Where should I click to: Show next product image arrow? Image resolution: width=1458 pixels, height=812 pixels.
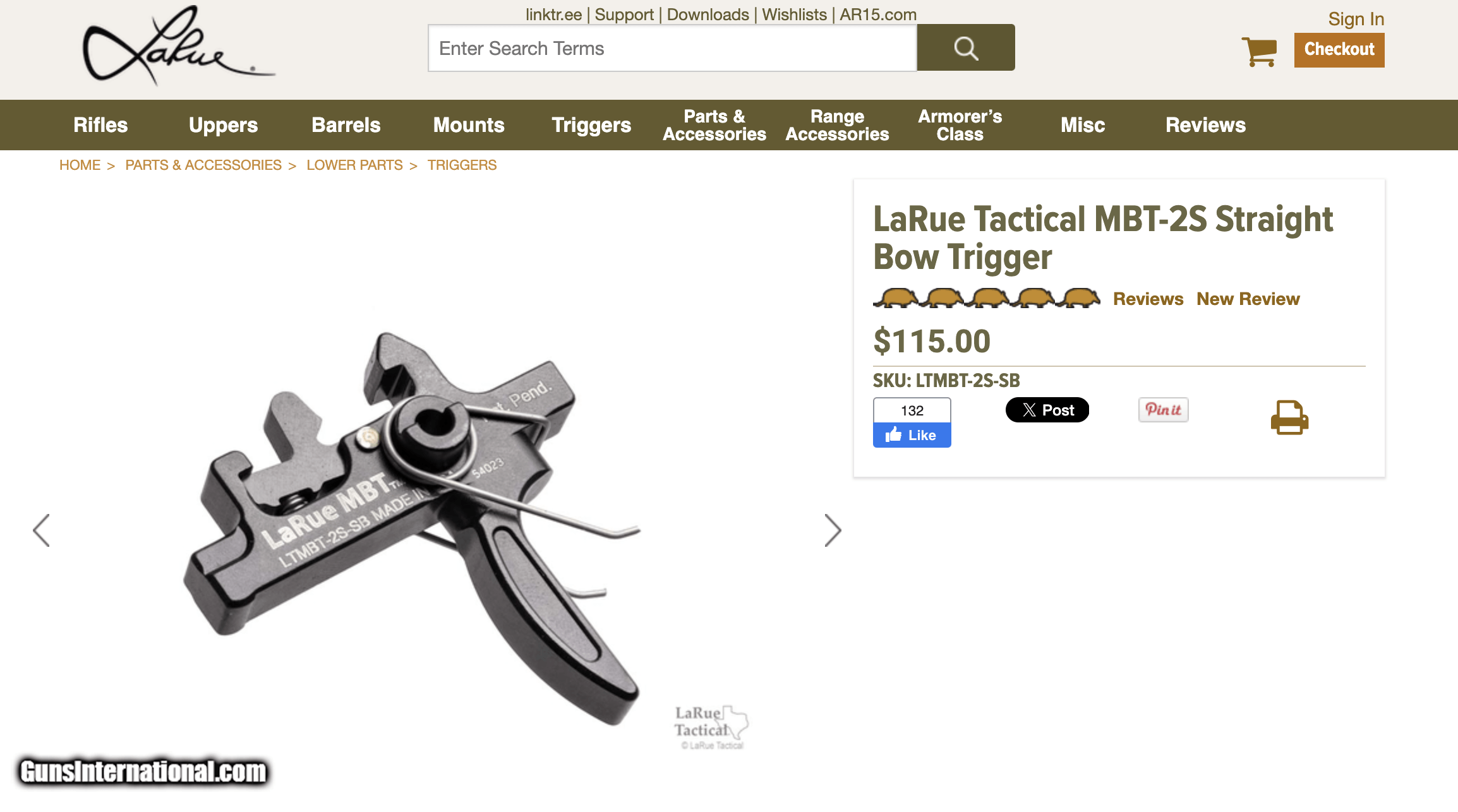[x=833, y=530]
